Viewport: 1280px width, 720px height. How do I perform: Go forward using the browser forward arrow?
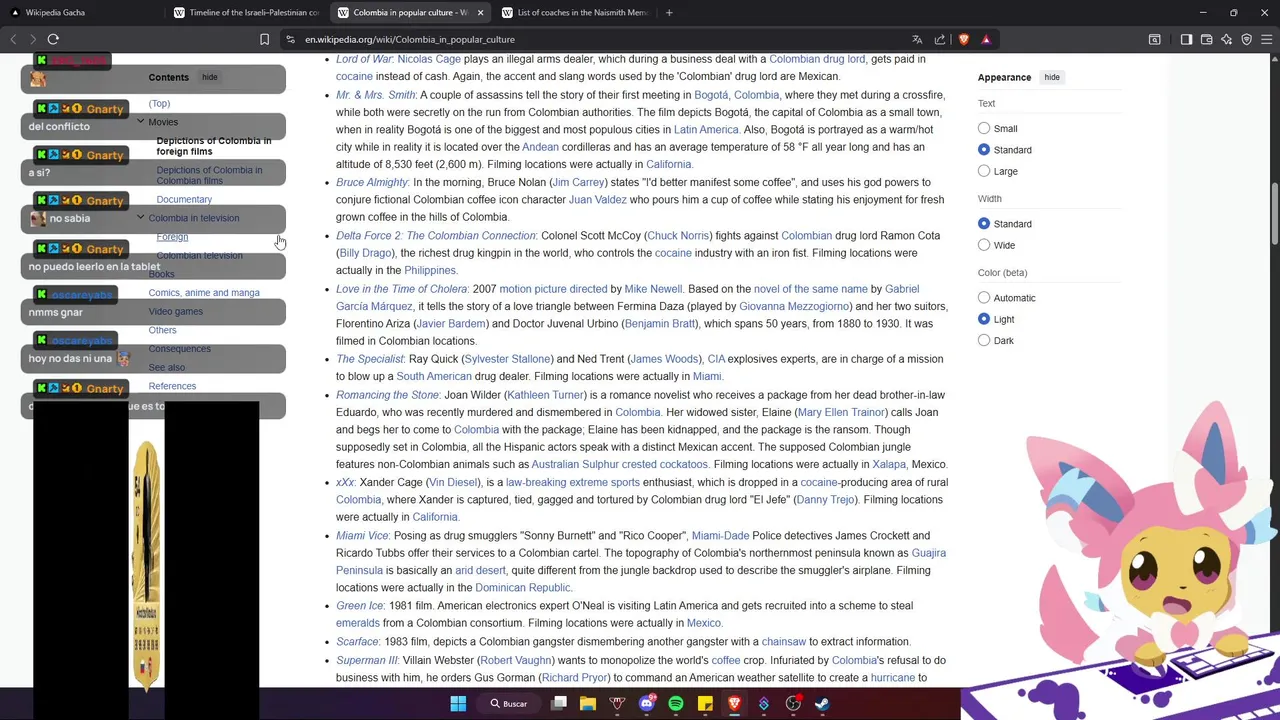click(32, 39)
